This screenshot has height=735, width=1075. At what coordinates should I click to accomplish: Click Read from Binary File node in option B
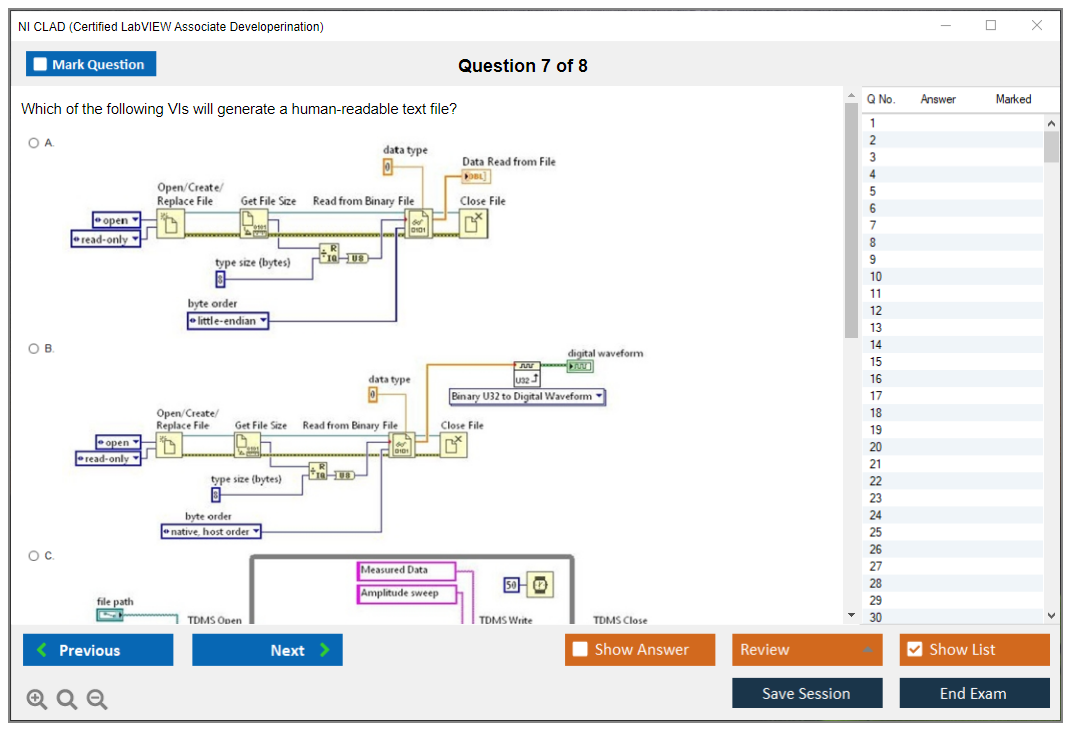point(403,445)
